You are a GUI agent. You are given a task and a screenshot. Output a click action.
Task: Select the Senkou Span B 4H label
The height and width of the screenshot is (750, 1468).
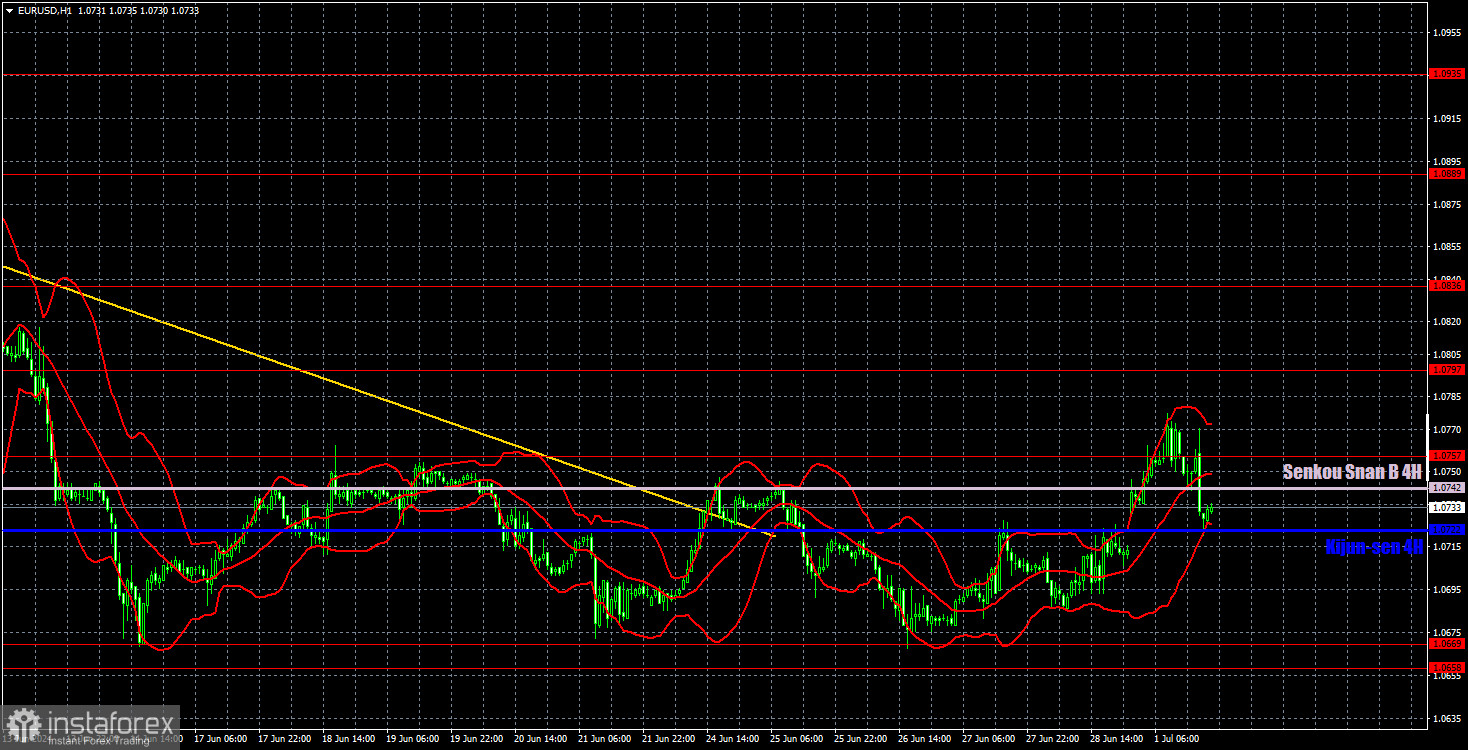click(x=1352, y=471)
